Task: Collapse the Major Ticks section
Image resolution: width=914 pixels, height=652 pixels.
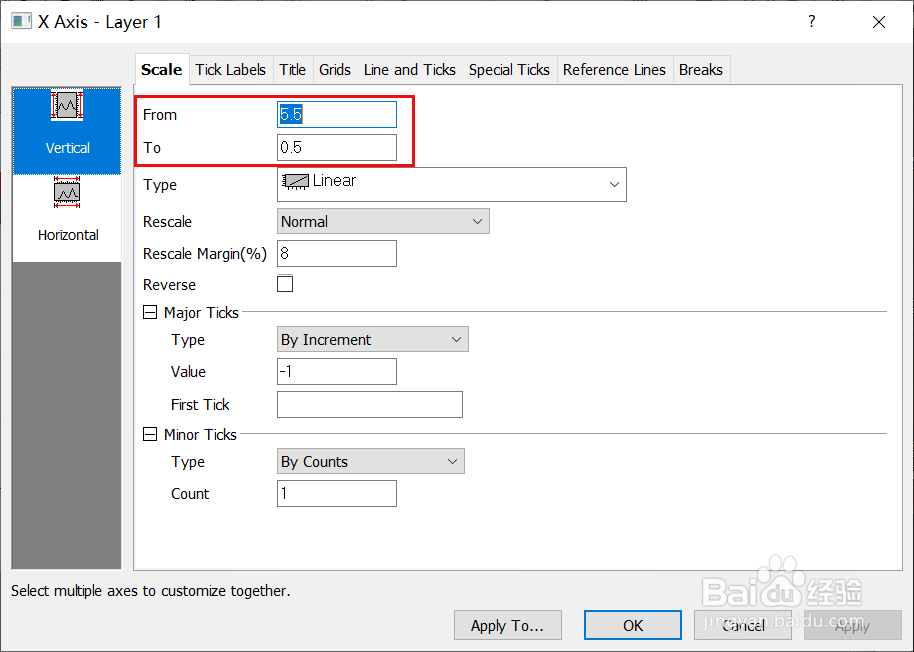Action: (x=151, y=313)
